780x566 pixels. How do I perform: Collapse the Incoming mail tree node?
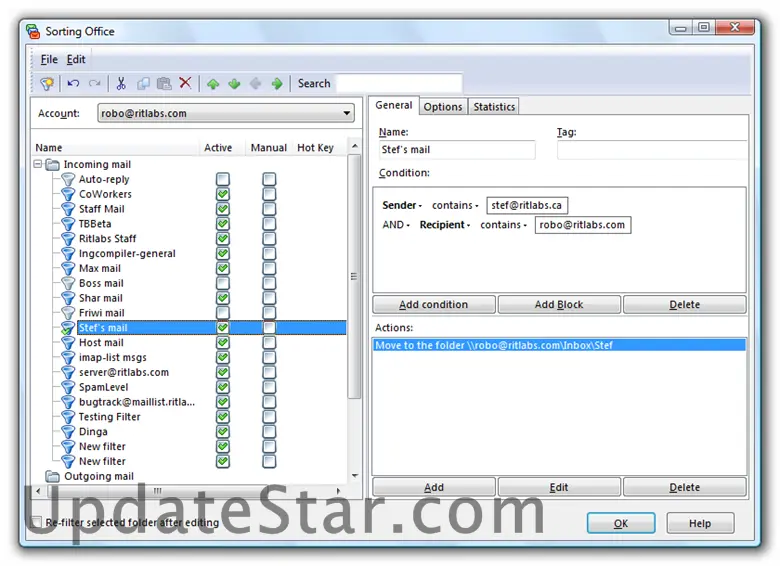tap(38, 164)
